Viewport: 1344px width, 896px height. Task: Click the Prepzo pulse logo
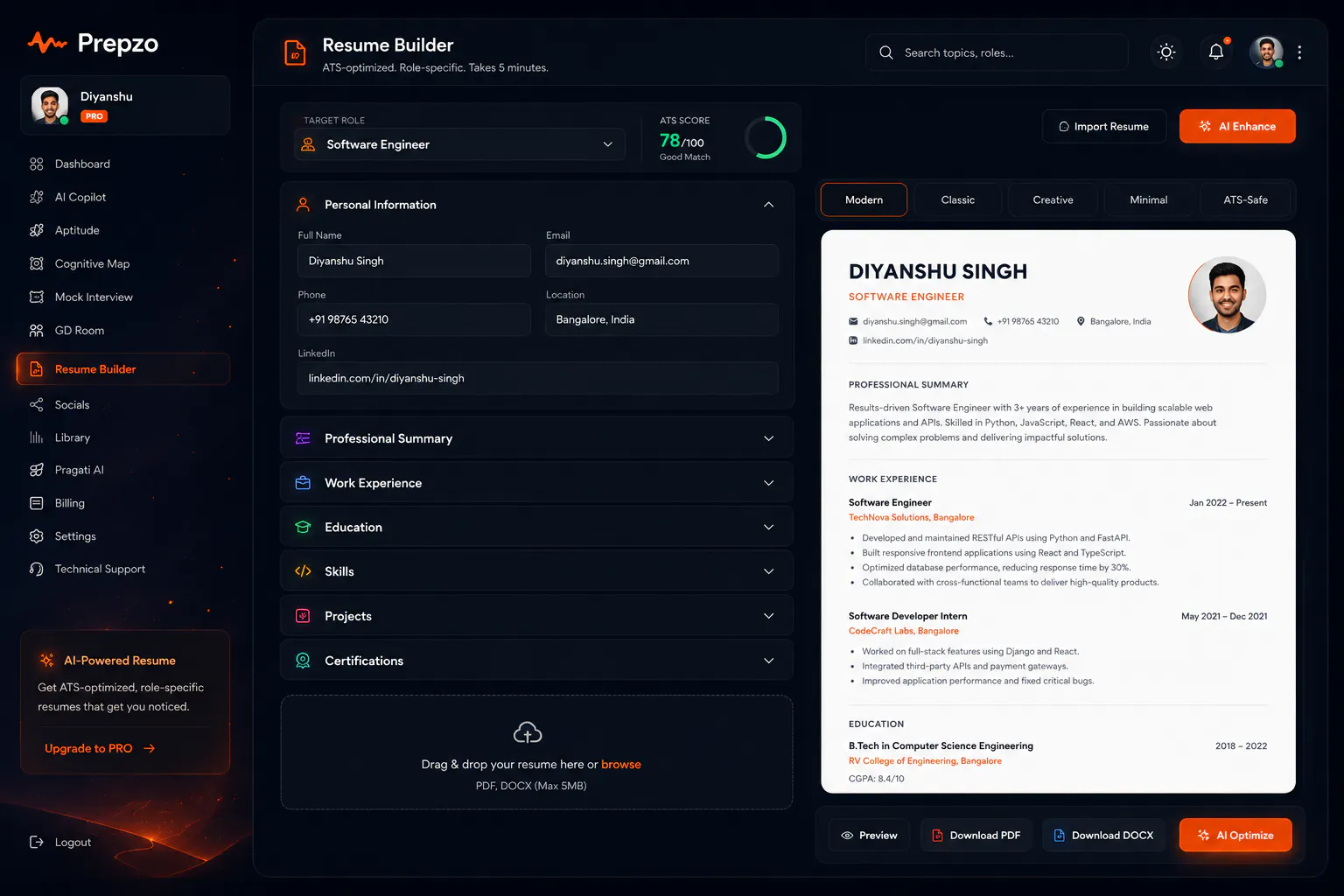[x=47, y=42]
